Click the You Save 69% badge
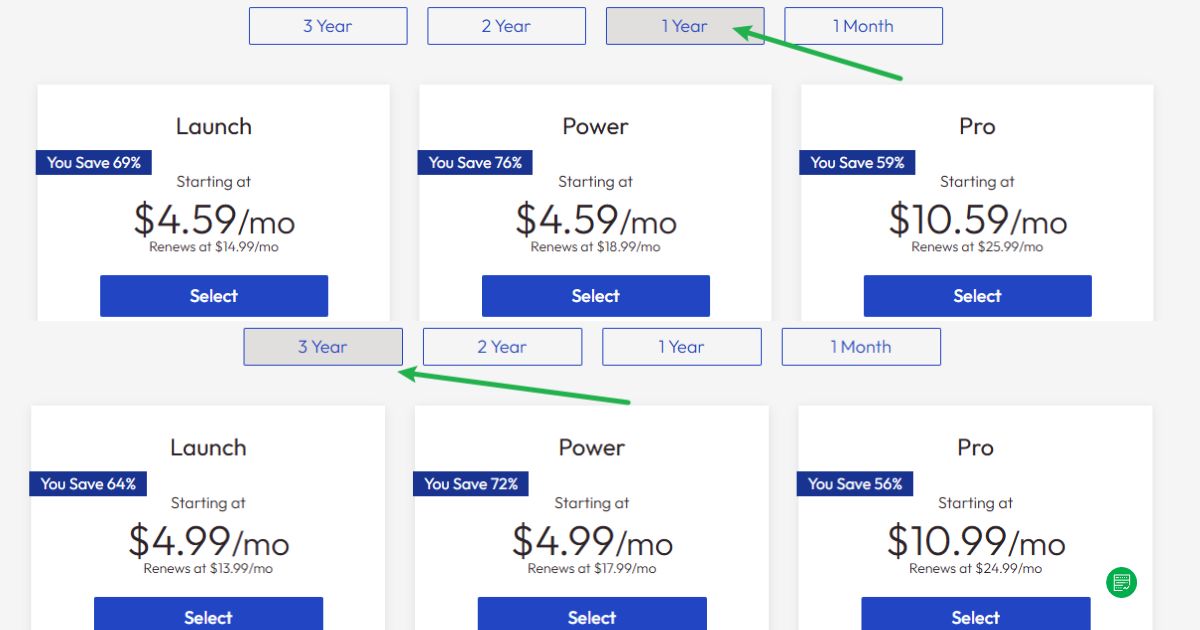The image size is (1200, 630). (x=93, y=162)
